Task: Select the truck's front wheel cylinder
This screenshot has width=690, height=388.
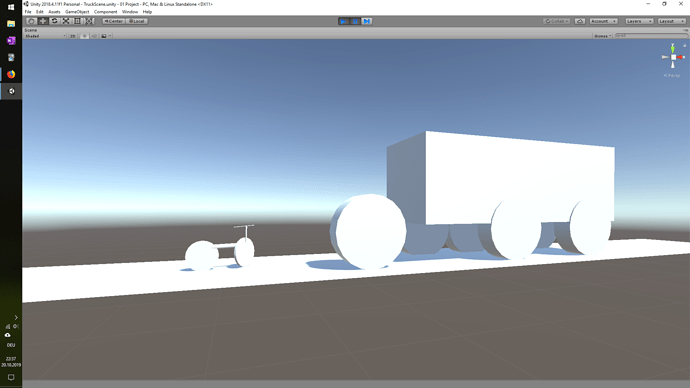Action: pos(369,232)
